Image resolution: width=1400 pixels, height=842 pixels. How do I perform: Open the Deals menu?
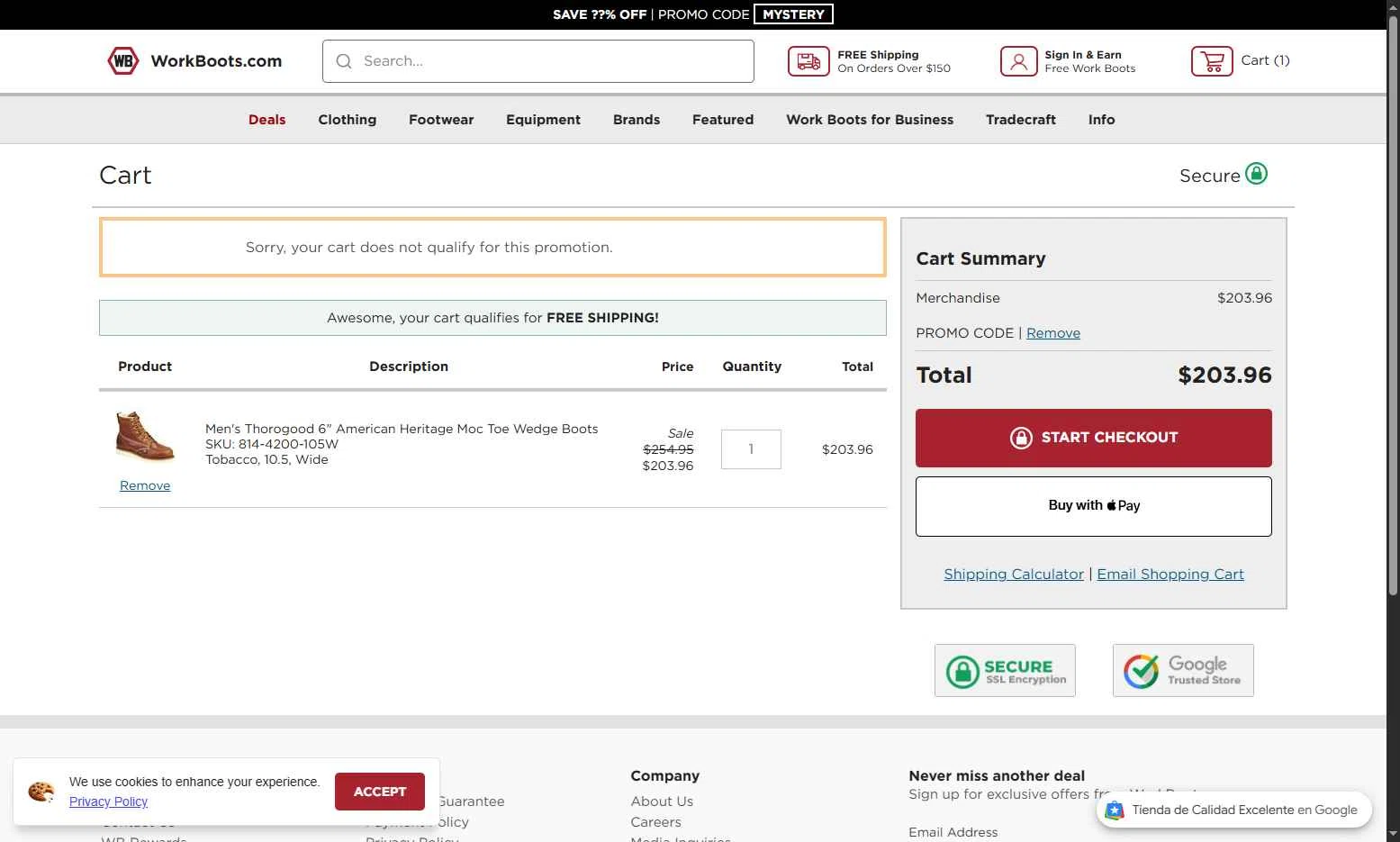point(266,120)
